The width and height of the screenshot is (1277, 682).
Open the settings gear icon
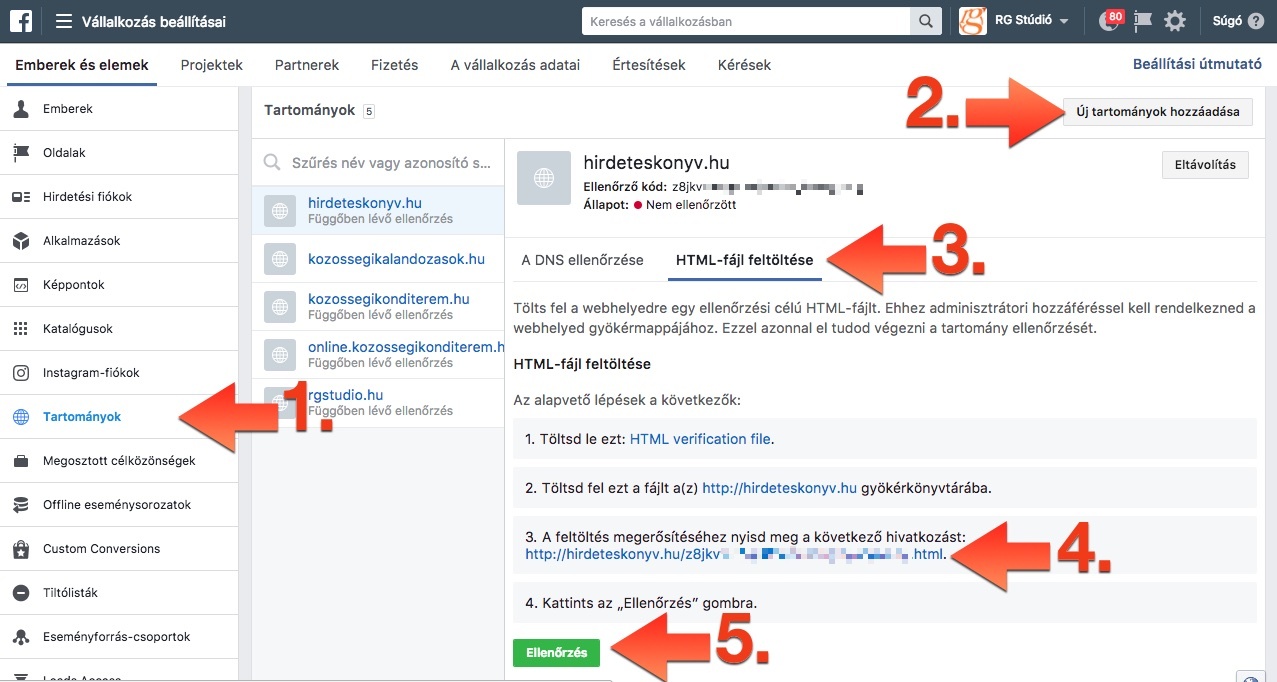1175,21
